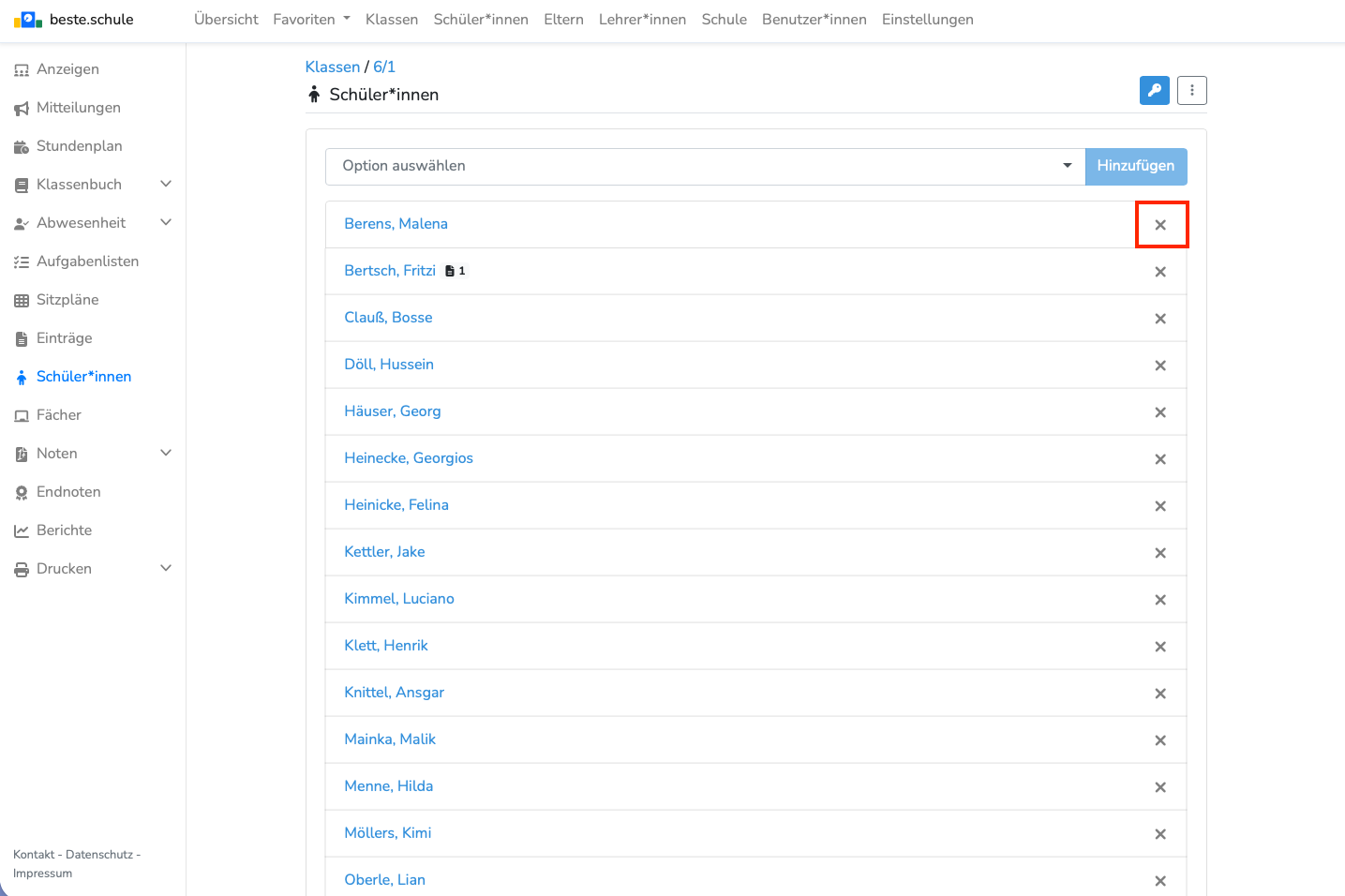This screenshot has width=1345, height=896.
Task: Expand the Drucken sidebar section
Action: pyautogui.click(x=166, y=569)
